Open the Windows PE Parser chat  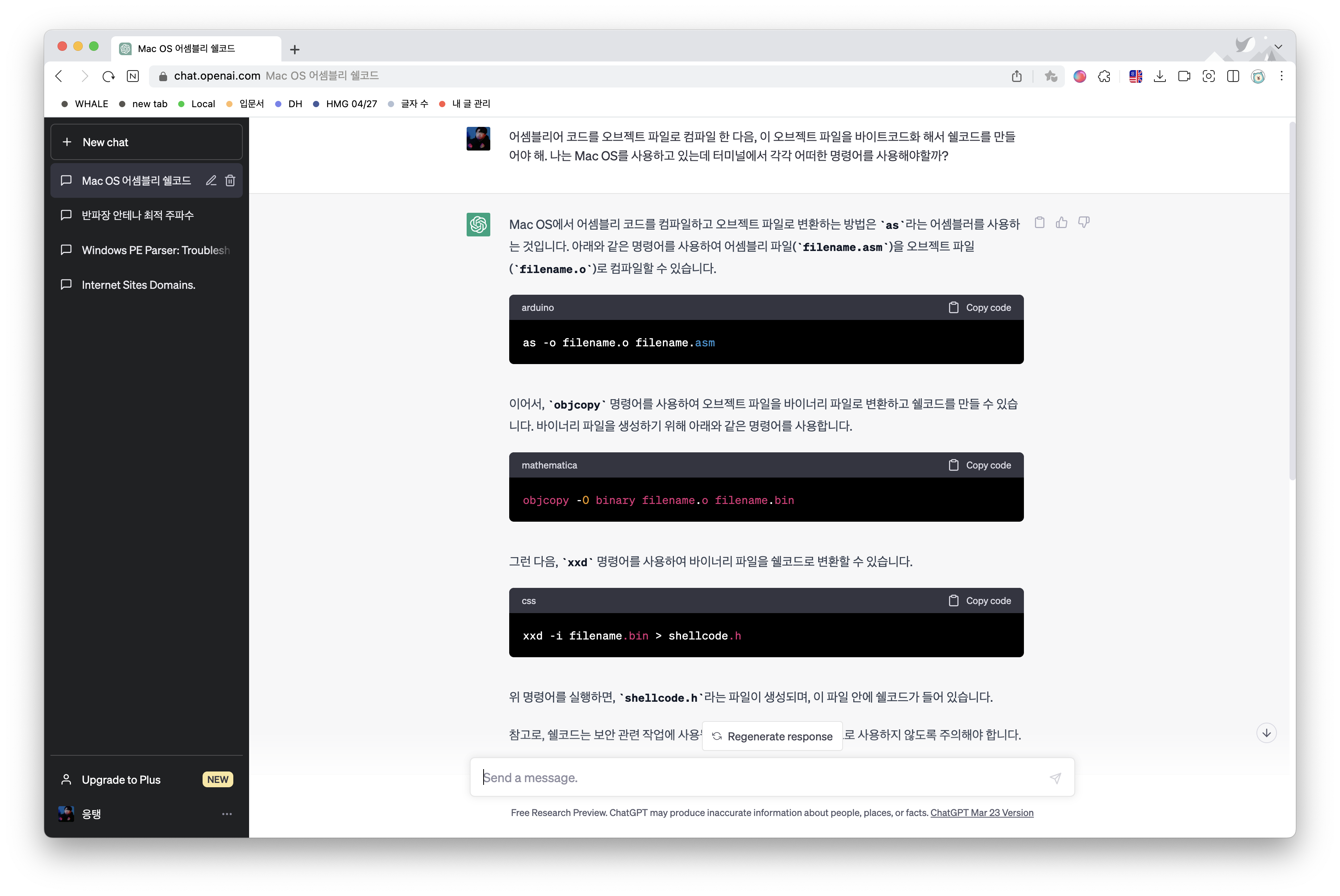155,250
